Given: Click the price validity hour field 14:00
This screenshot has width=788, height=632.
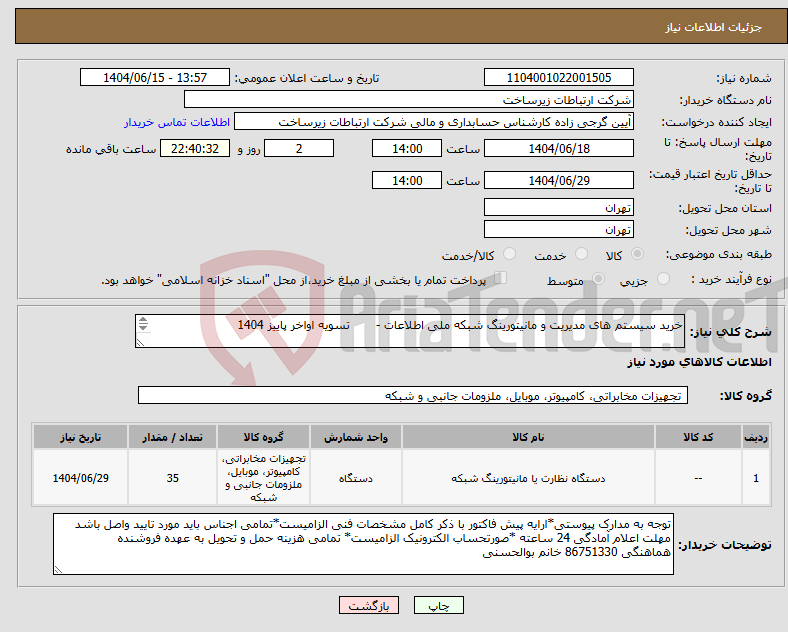Looking at the screenshot, I should click(407, 180).
